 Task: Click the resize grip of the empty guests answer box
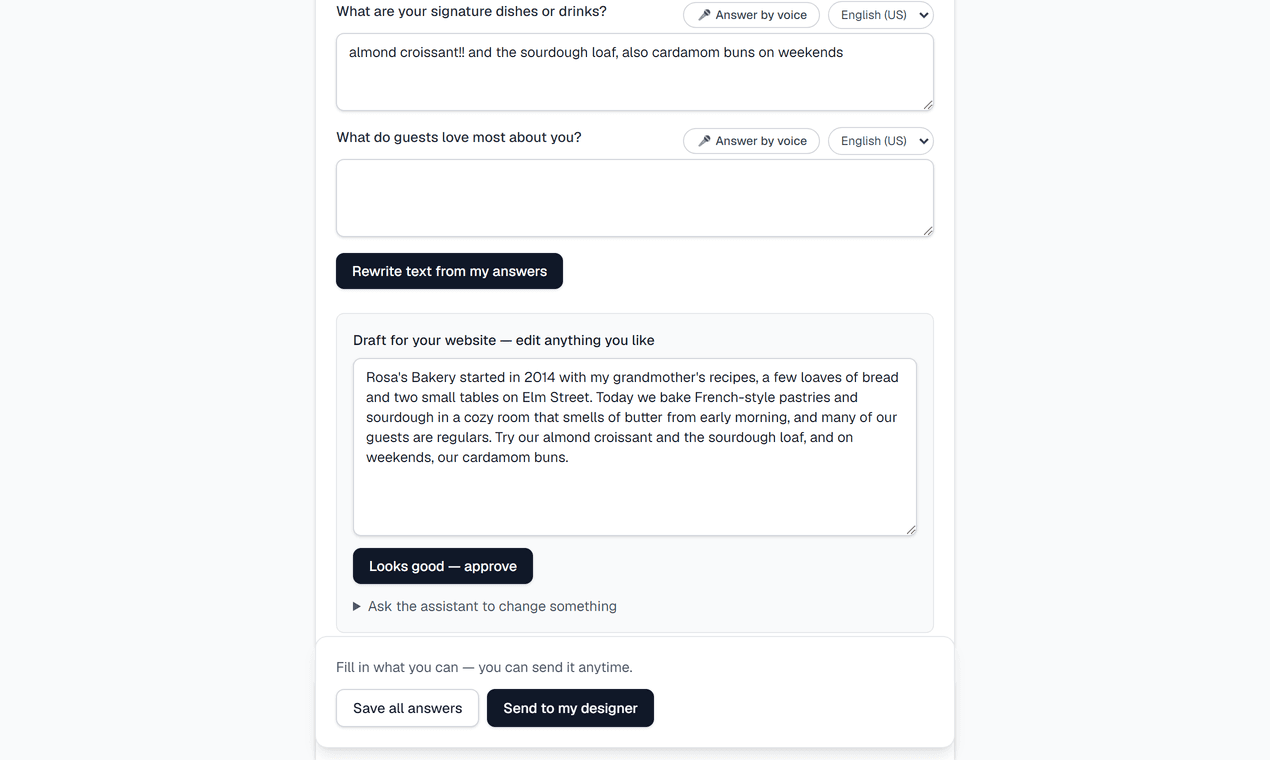(x=927, y=230)
